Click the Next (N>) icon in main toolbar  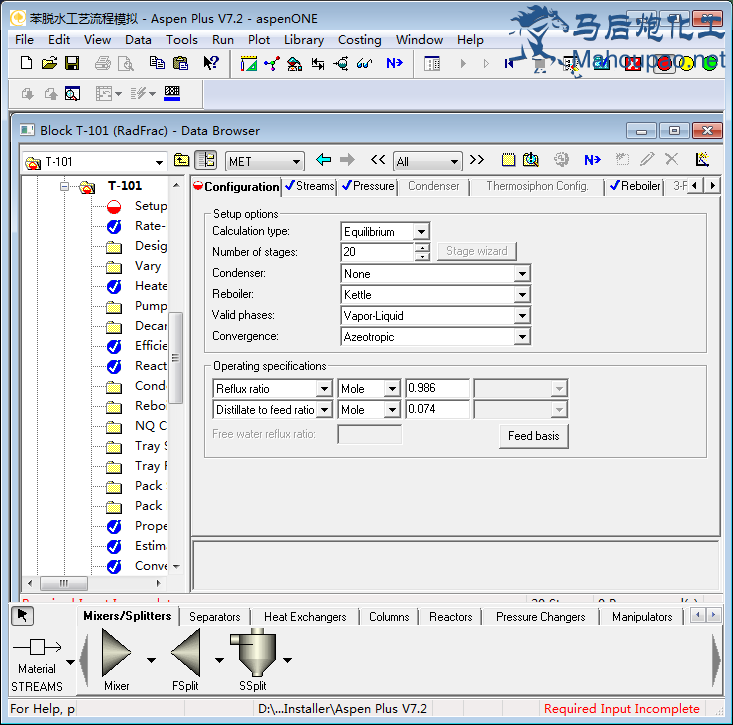pyautogui.click(x=394, y=63)
